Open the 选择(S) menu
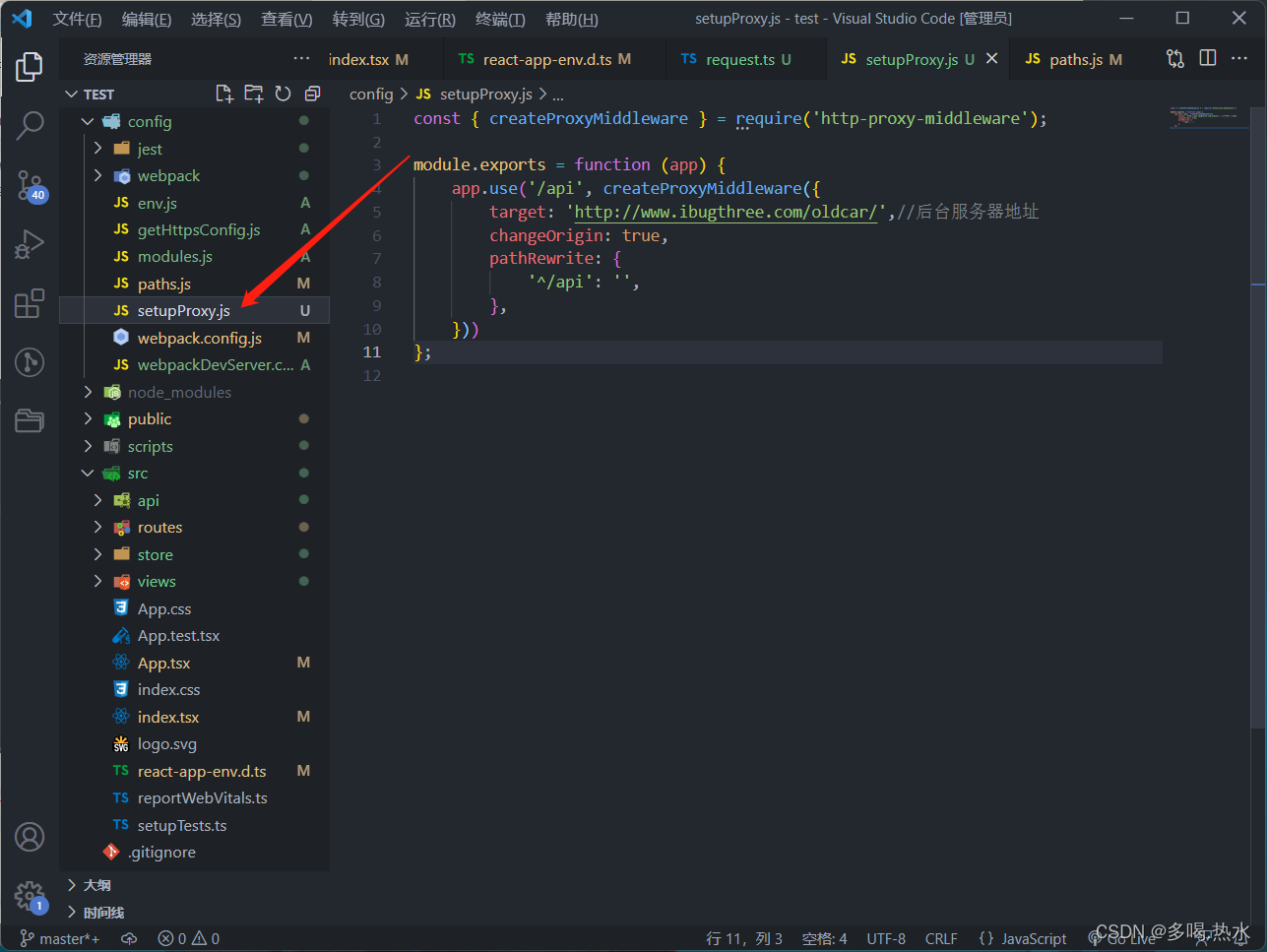Image resolution: width=1267 pixels, height=952 pixels. [x=216, y=19]
